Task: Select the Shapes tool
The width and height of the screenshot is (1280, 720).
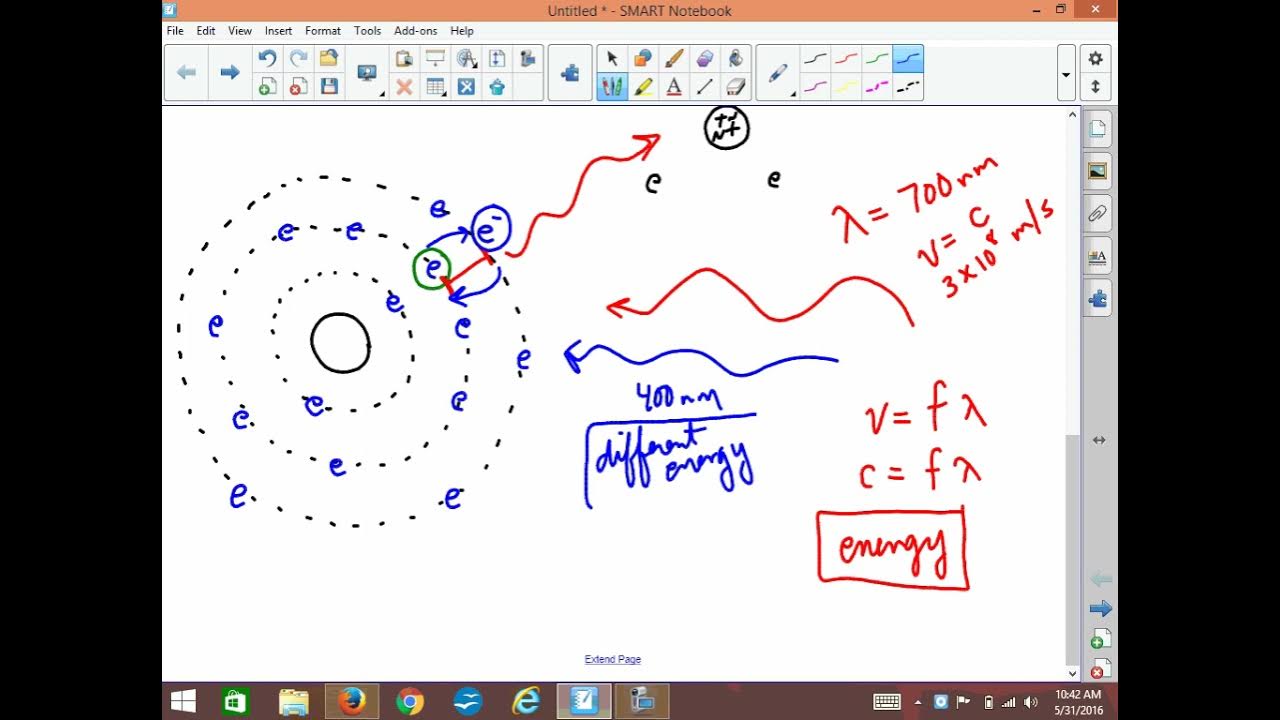Action: pyautogui.click(x=643, y=59)
